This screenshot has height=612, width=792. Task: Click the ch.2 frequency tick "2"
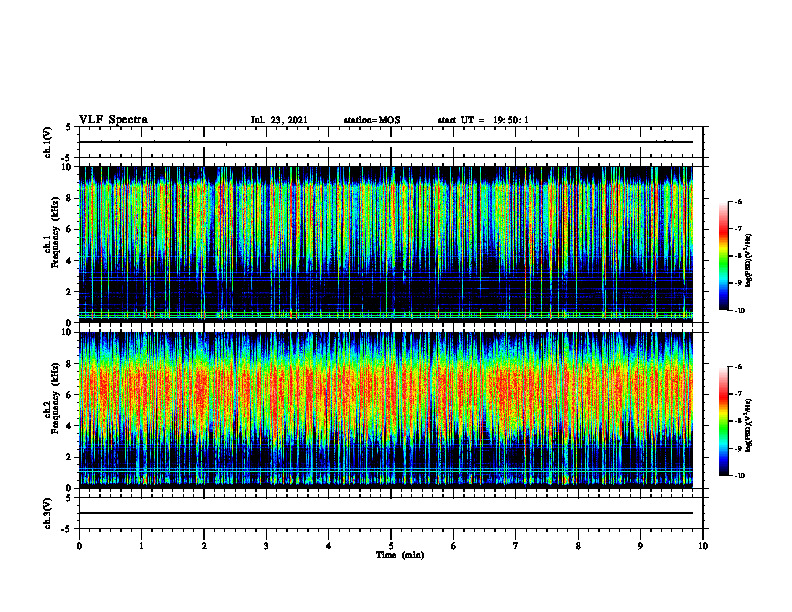click(70, 457)
